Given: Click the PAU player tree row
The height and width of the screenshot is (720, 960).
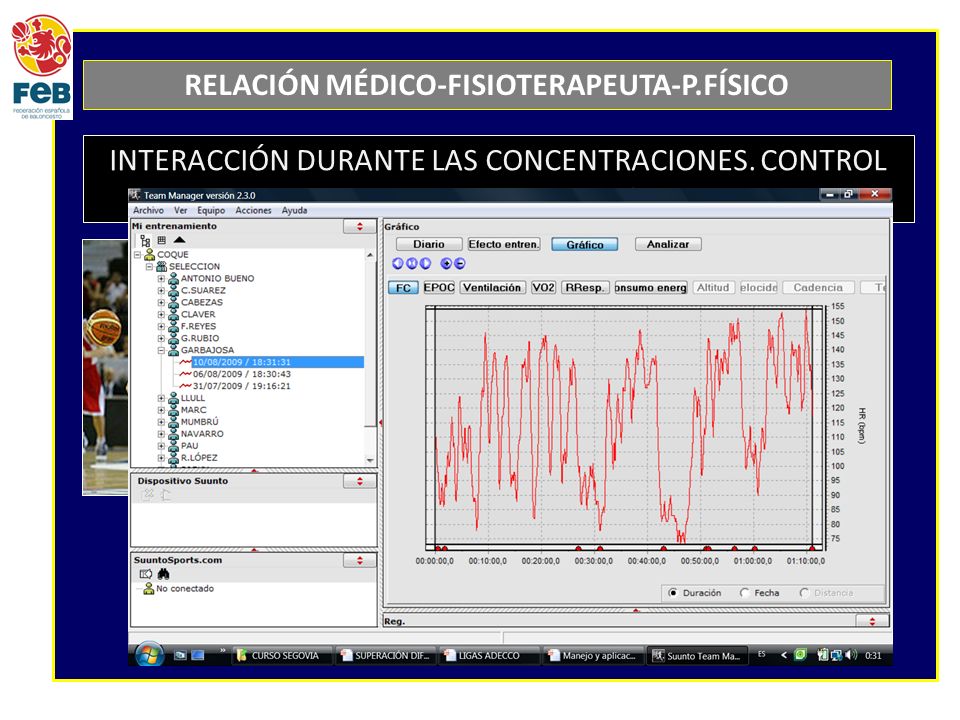Looking at the screenshot, I should tap(190, 446).
